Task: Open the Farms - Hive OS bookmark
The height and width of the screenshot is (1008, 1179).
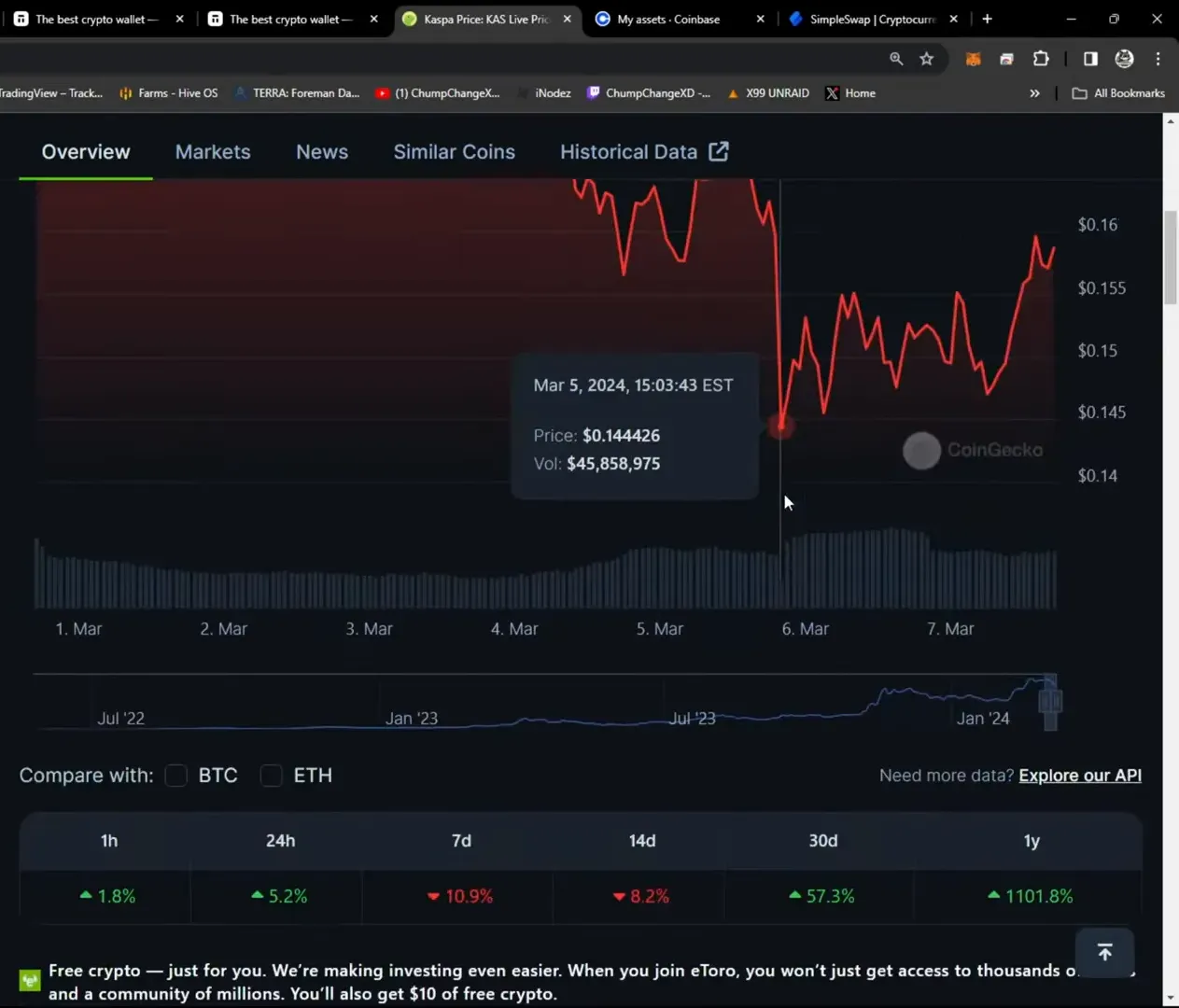Action: (169, 93)
